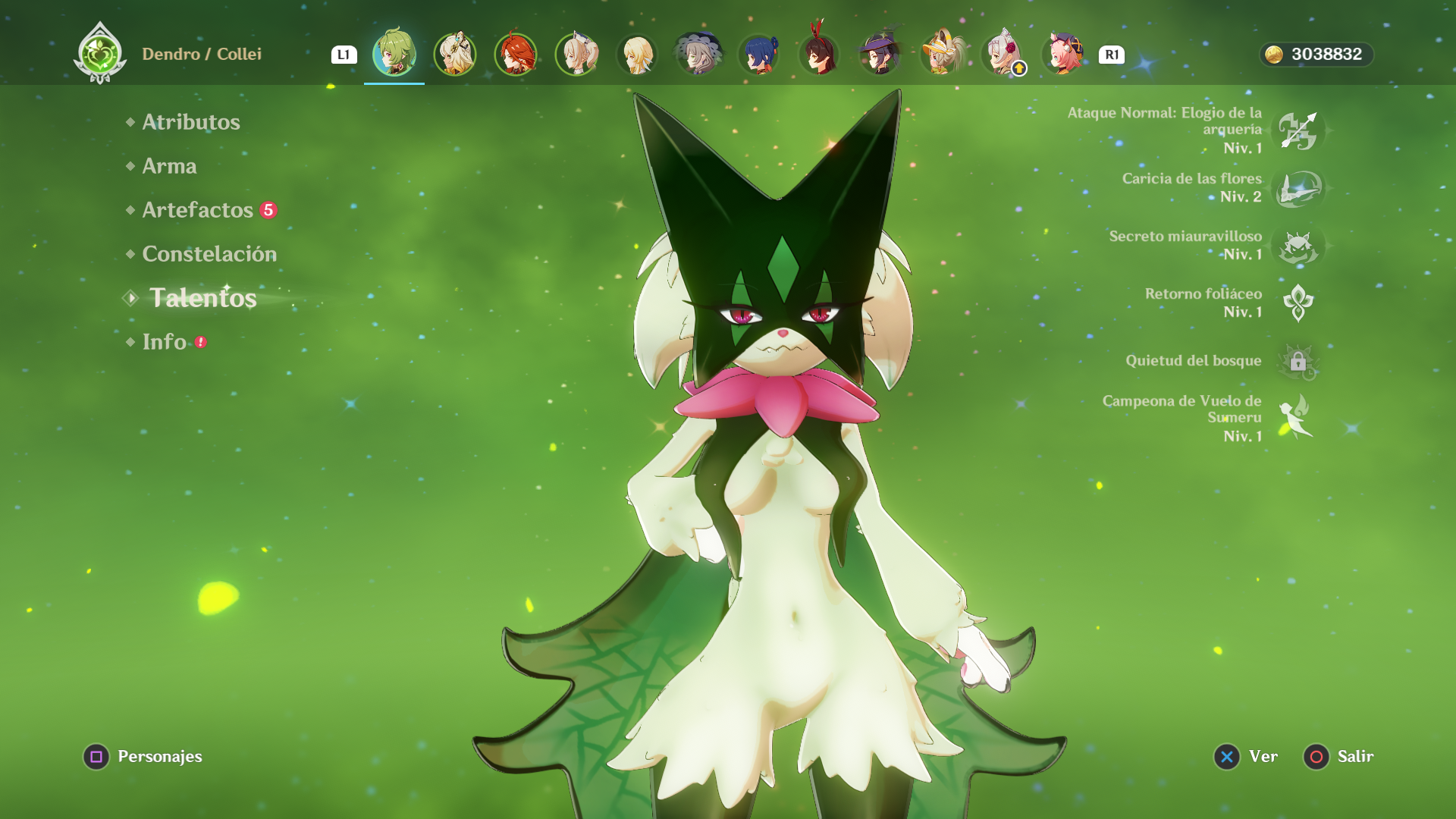This screenshot has width=1456, height=819.
Task: Select the grey-haired character with dark hat
Action: point(698,54)
